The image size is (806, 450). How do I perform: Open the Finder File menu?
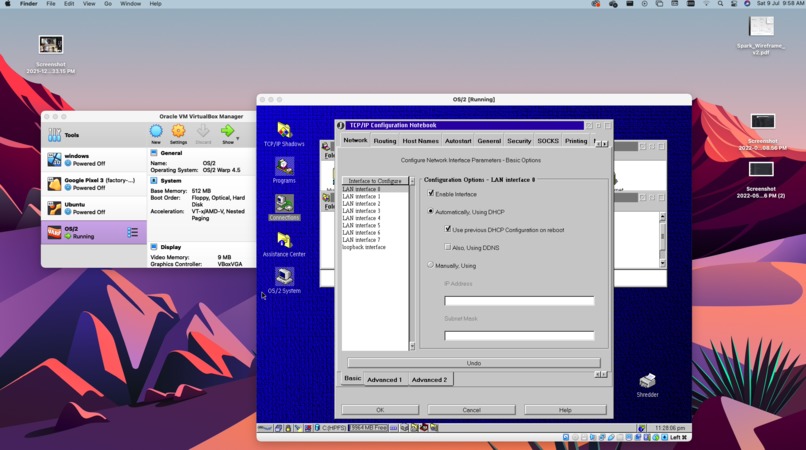[x=51, y=4]
